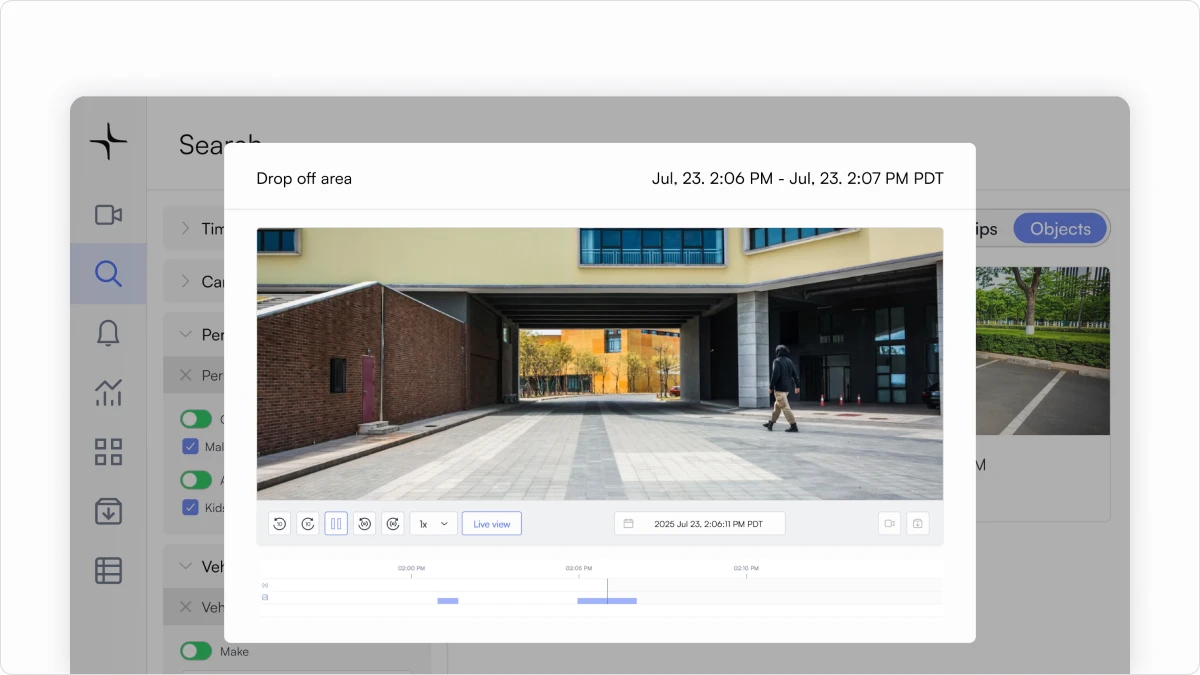Click the star logo in the sidebar

(108, 141)
